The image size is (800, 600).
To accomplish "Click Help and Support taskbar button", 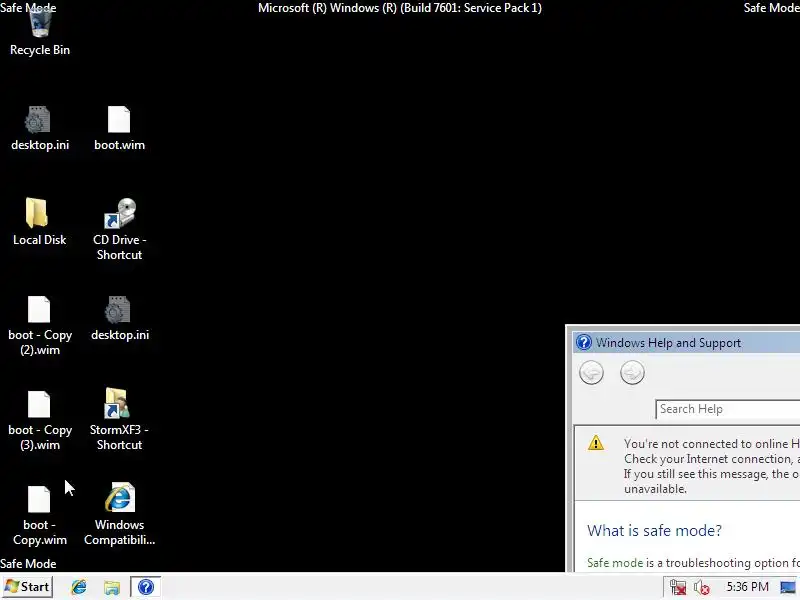I will click(x=145, y=587).
